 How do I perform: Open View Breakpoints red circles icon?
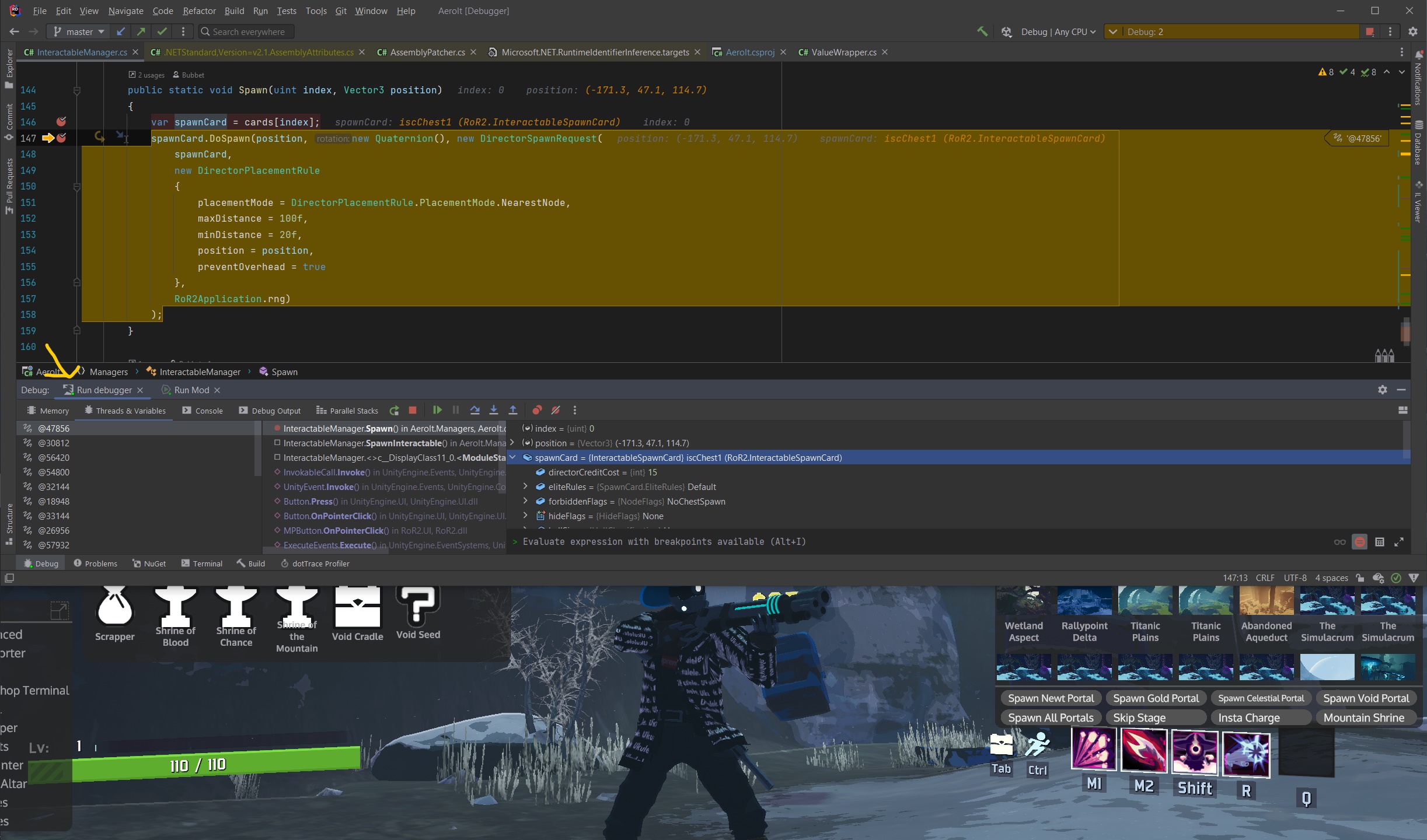[537, 410]
